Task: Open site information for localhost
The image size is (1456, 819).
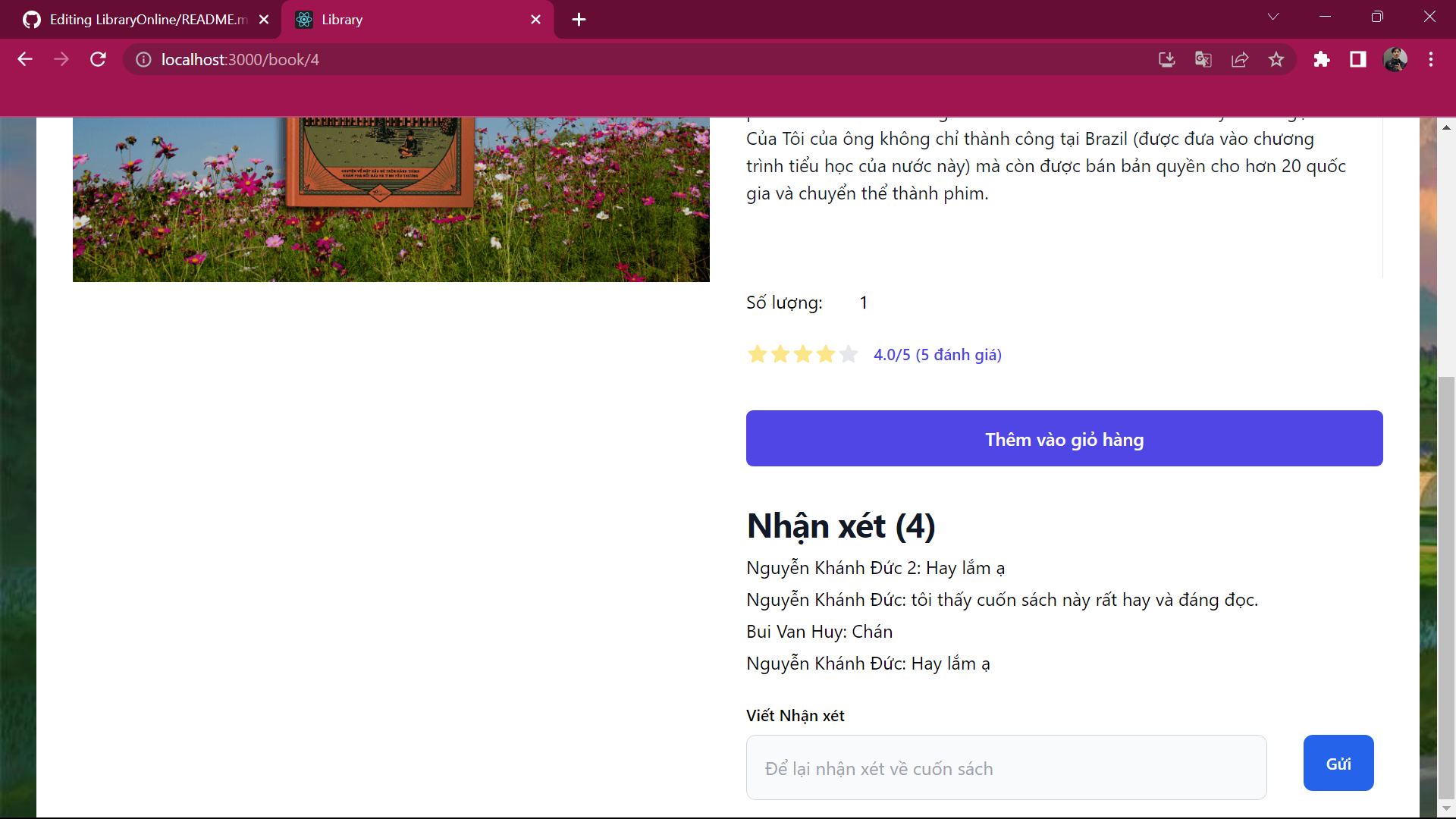Action: pyautogui.click(x=143, y=59)
